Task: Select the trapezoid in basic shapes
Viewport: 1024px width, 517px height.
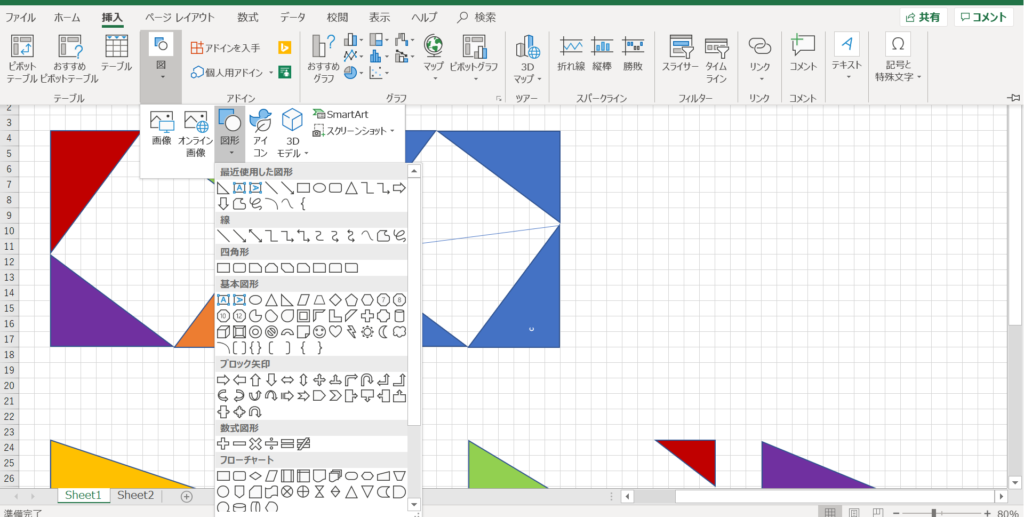Action: pos(319,300)
